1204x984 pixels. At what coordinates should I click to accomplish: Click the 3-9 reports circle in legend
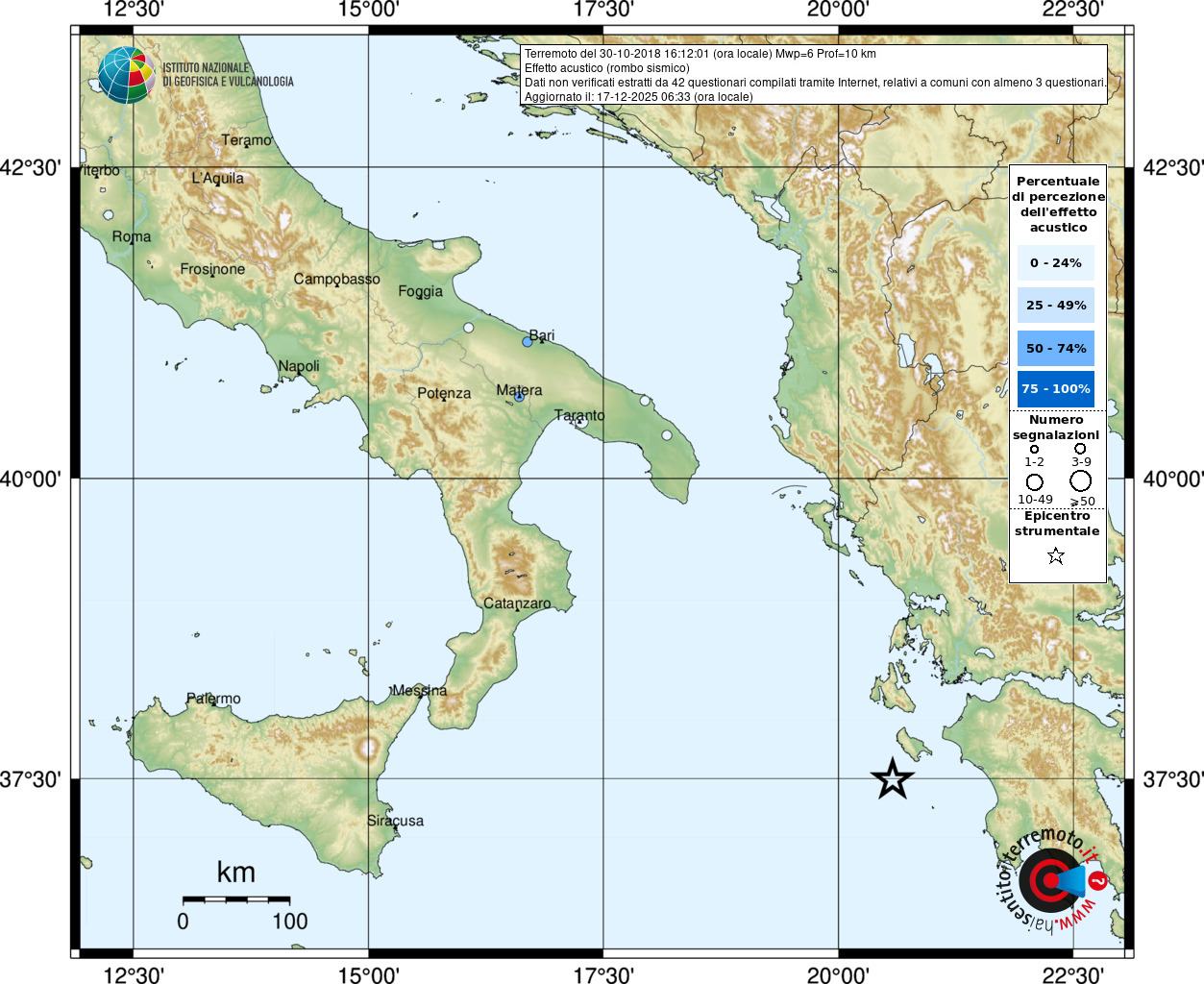[x=1080, y=449]
